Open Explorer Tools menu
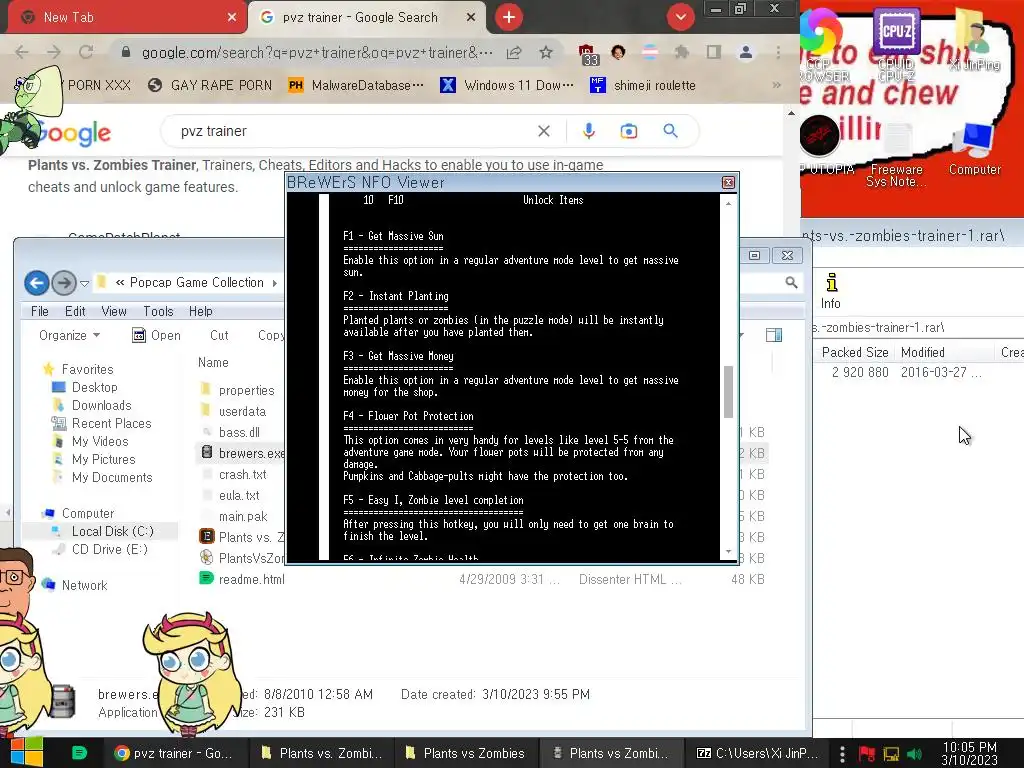Image resolution: width=1024 pixels, height=768 pixels. tap(158, 312)
